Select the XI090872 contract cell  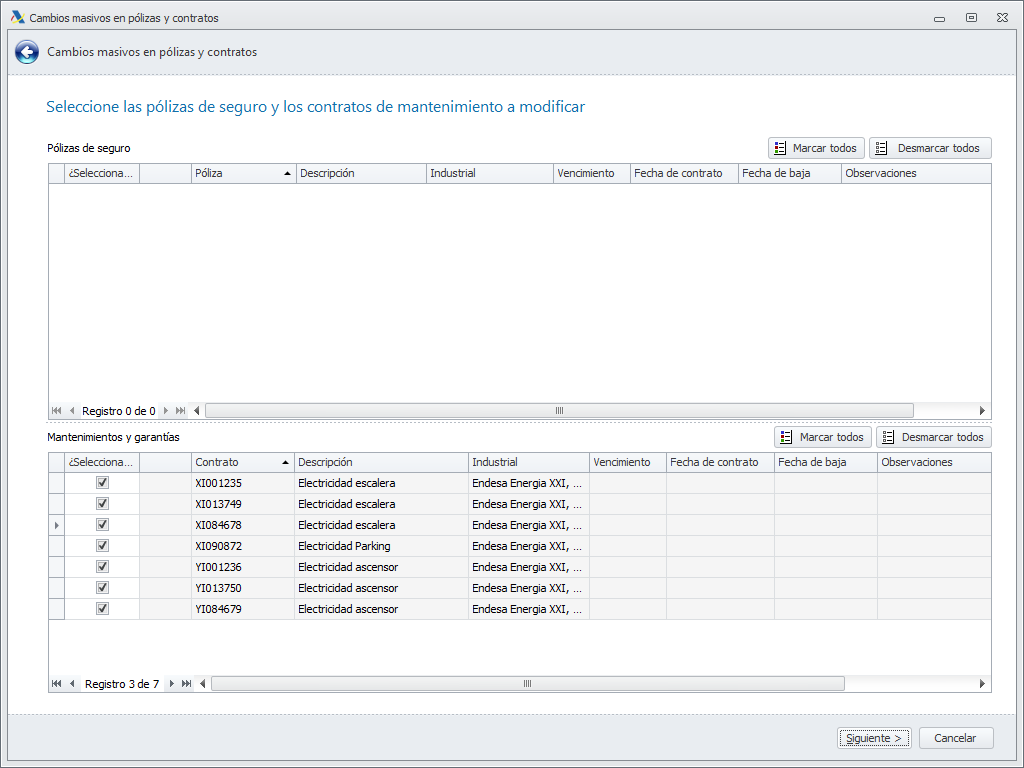(x=242, y=545)
